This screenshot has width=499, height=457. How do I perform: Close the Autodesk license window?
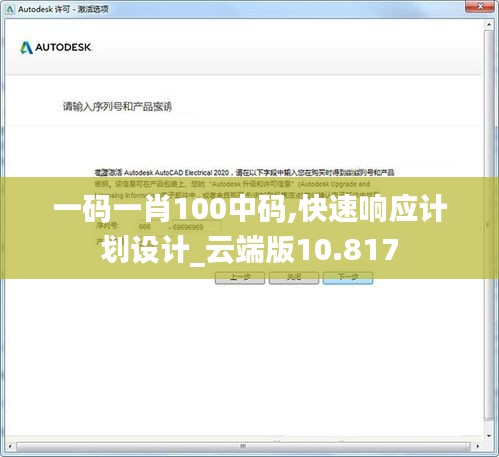[x=480, y=6]
